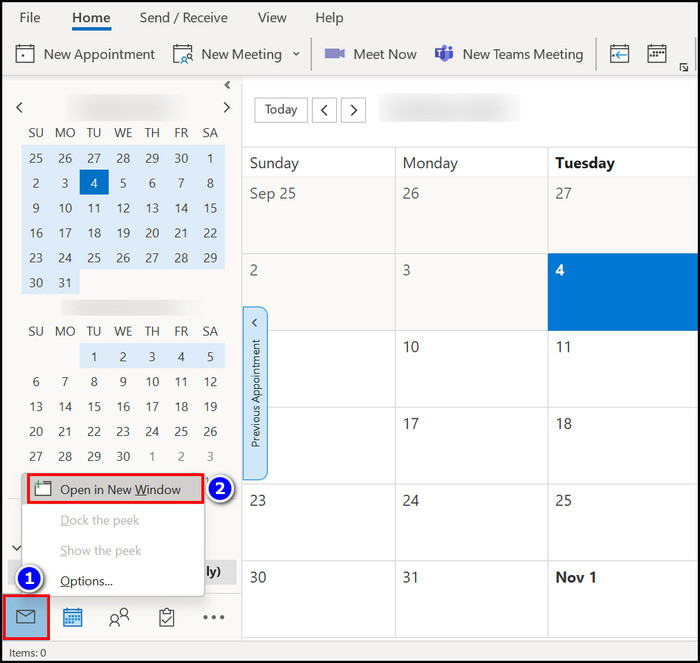
Task: Expand the New Meeting dropdown arrow
Action: [x=296, y=54]
